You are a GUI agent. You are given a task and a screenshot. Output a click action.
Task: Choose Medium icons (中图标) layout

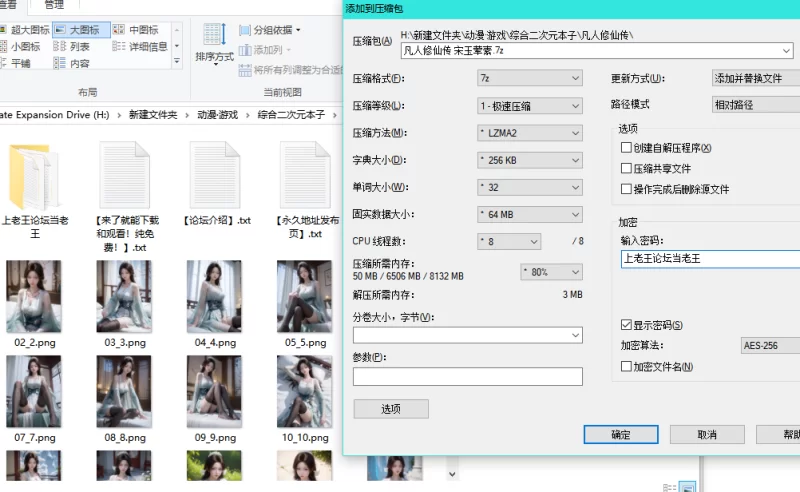point(136,30)
